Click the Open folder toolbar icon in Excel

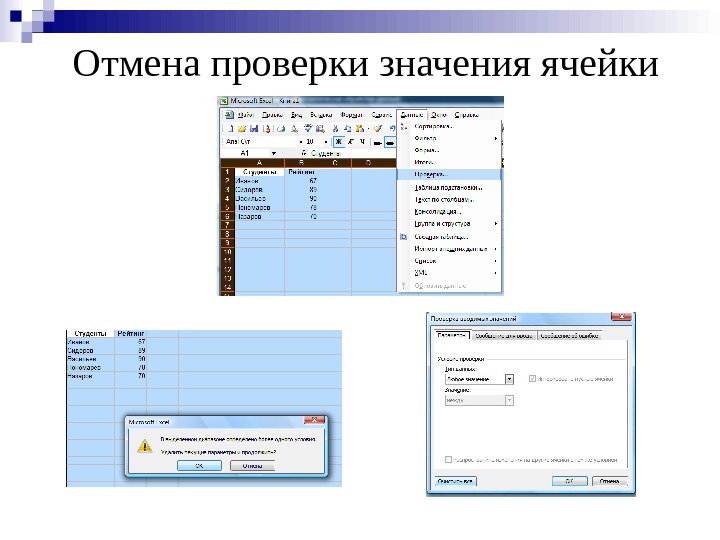tap(242, 129)
